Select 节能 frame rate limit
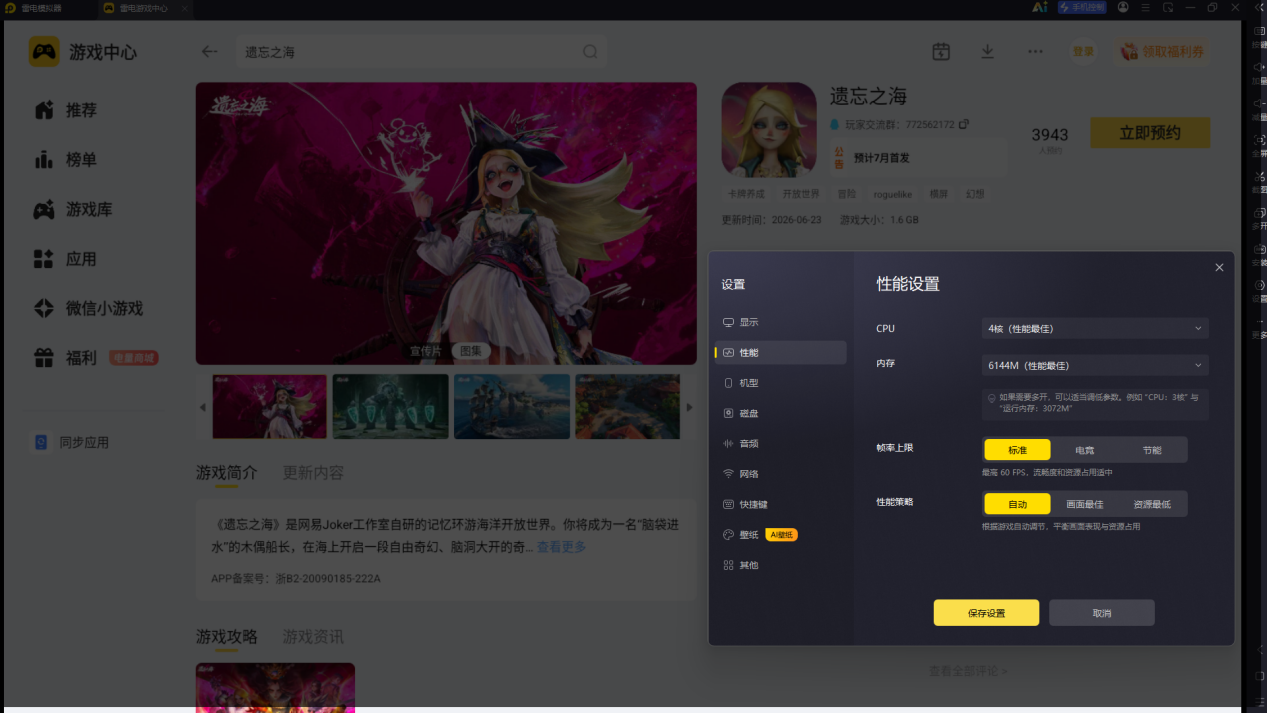1267x713 pixels. (1152, 450)
